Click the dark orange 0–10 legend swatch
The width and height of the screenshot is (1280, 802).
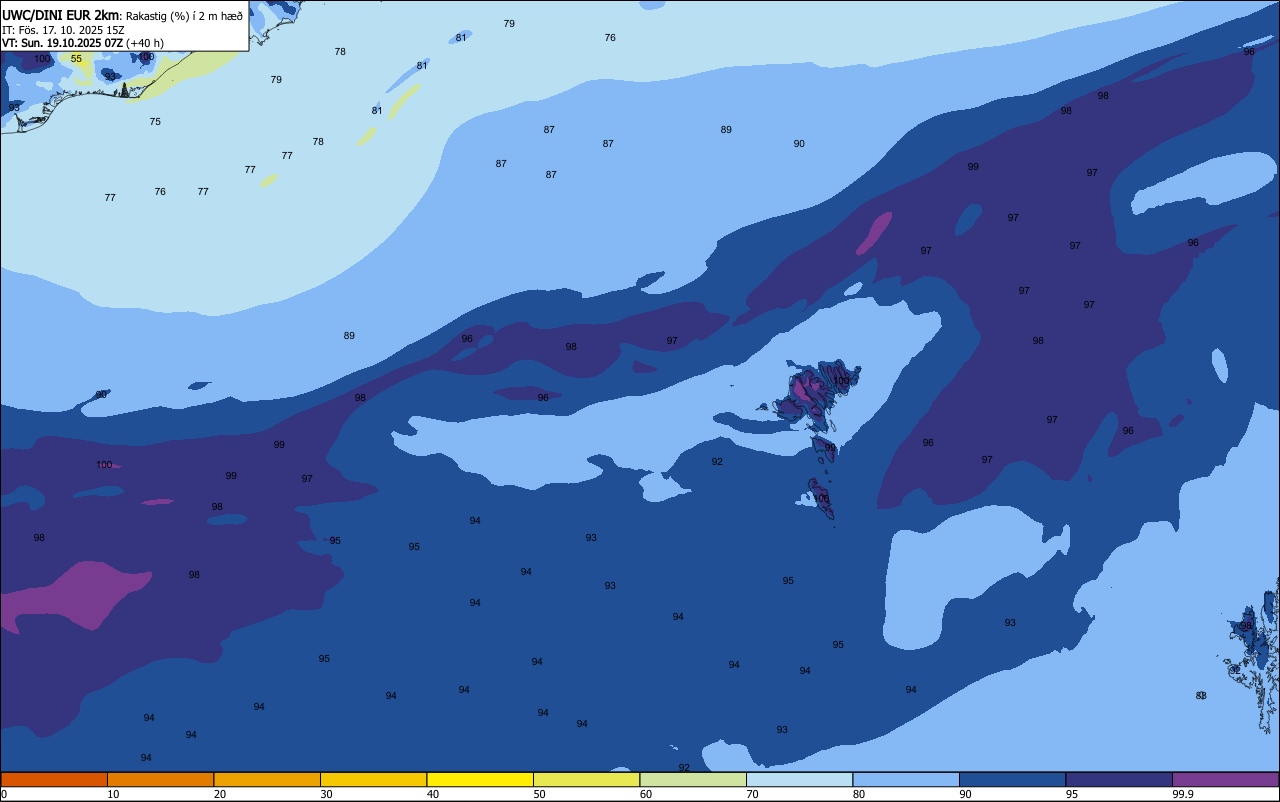(x=54, y=779)
